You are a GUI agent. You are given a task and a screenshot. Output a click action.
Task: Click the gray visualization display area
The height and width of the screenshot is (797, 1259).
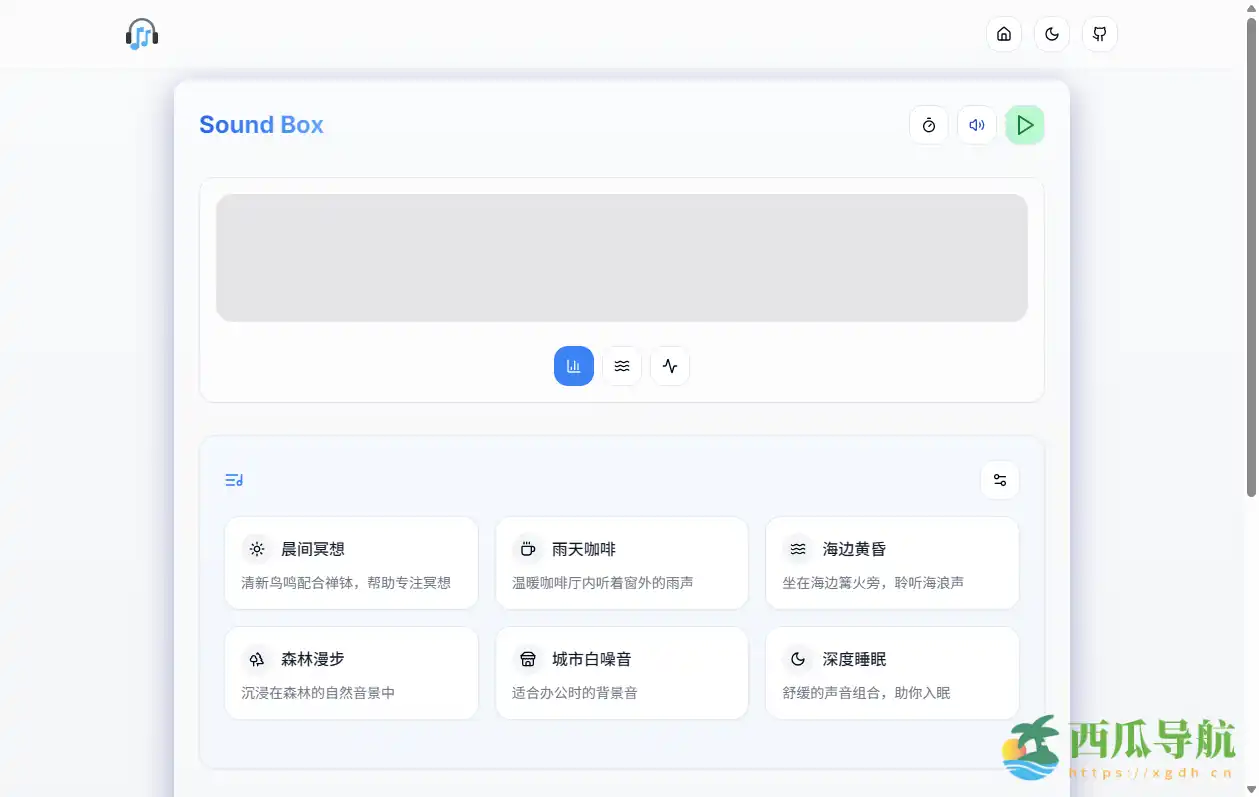(621, 257)
